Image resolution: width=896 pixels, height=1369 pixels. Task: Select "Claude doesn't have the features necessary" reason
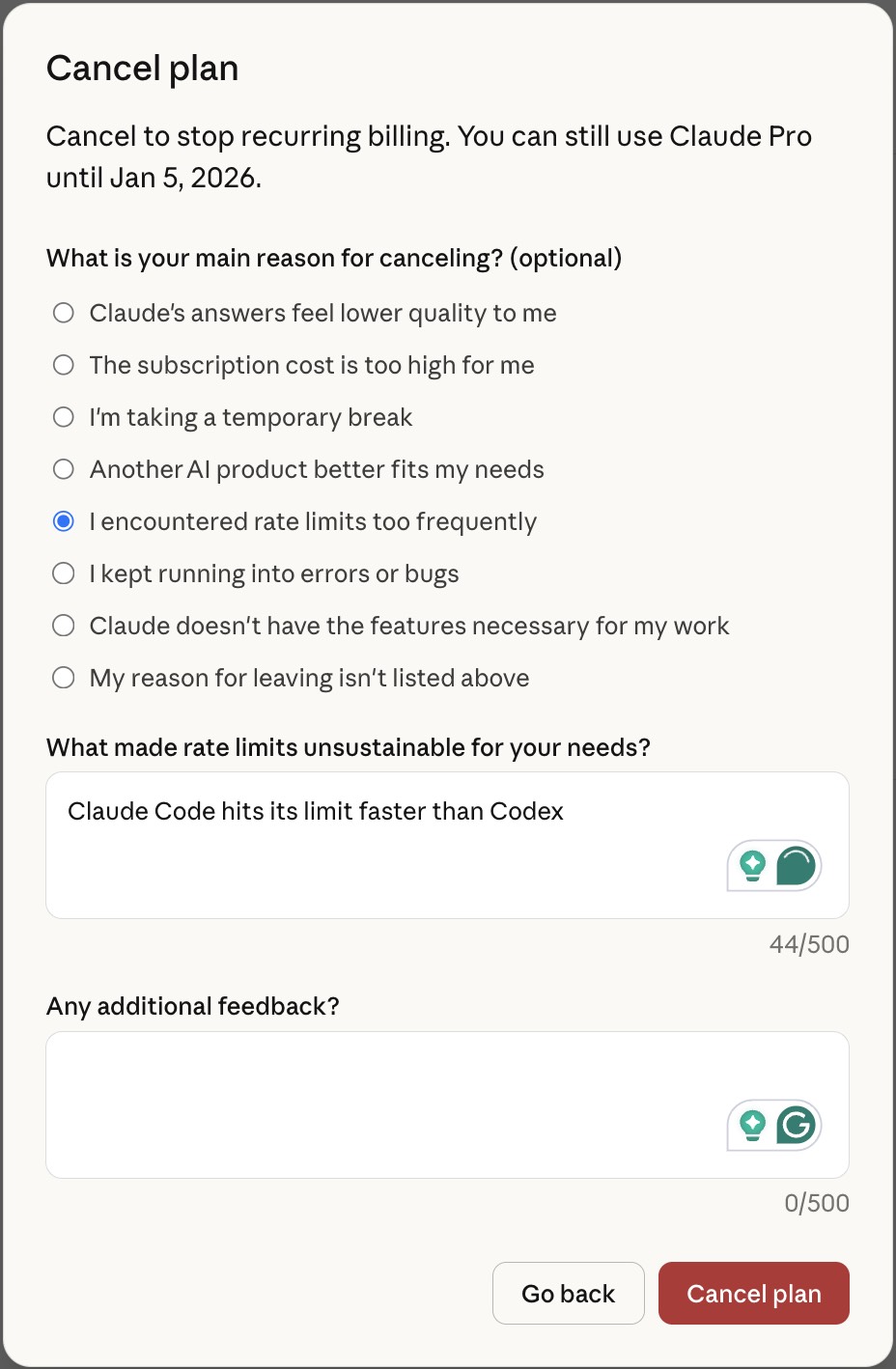[x=64, y=626]
